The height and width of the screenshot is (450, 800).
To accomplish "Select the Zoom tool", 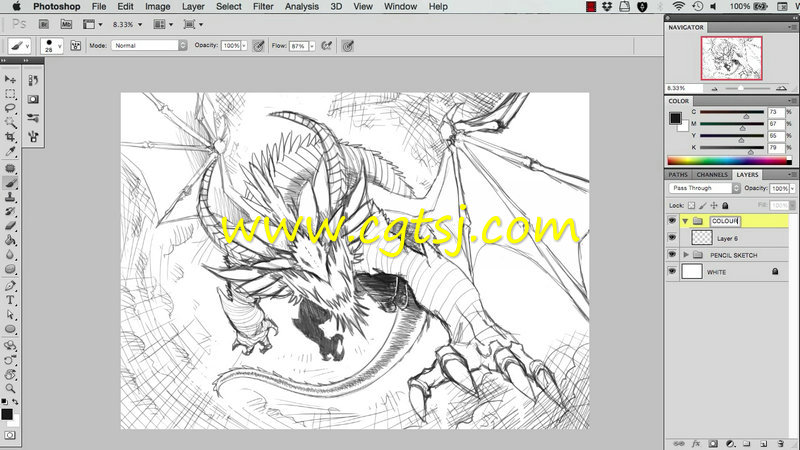I will point(10,388).
